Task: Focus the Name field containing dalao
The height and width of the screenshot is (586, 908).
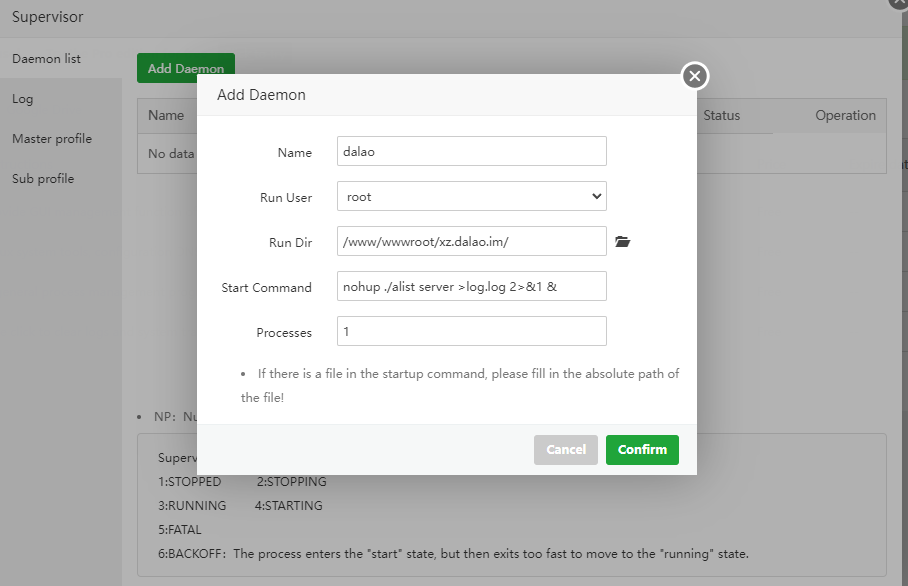Action: click(472, 151)
